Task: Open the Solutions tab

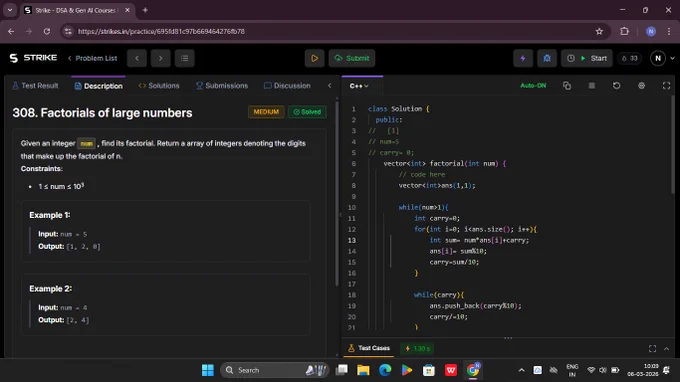Action: (159, 86)
